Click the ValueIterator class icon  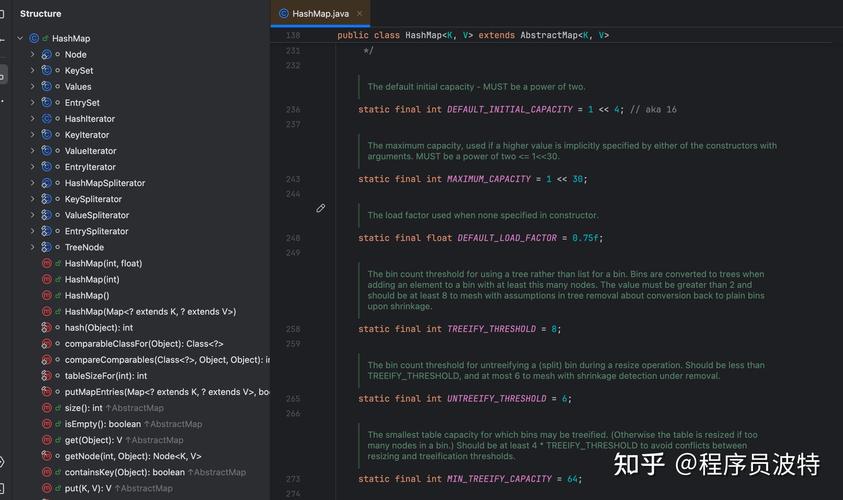[x=47, y=151]
